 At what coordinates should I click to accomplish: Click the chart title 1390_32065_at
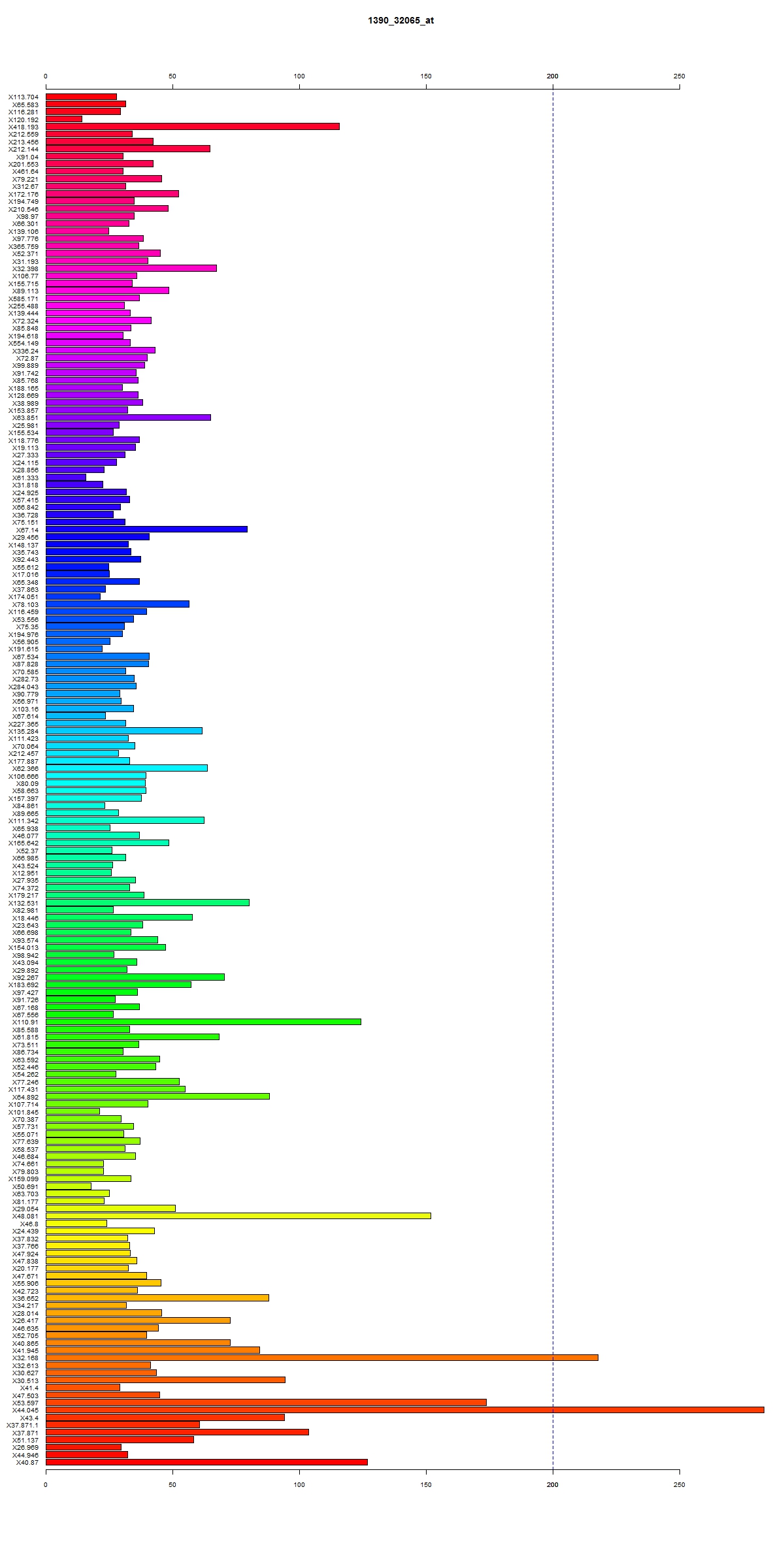click(x=400, y=20)
